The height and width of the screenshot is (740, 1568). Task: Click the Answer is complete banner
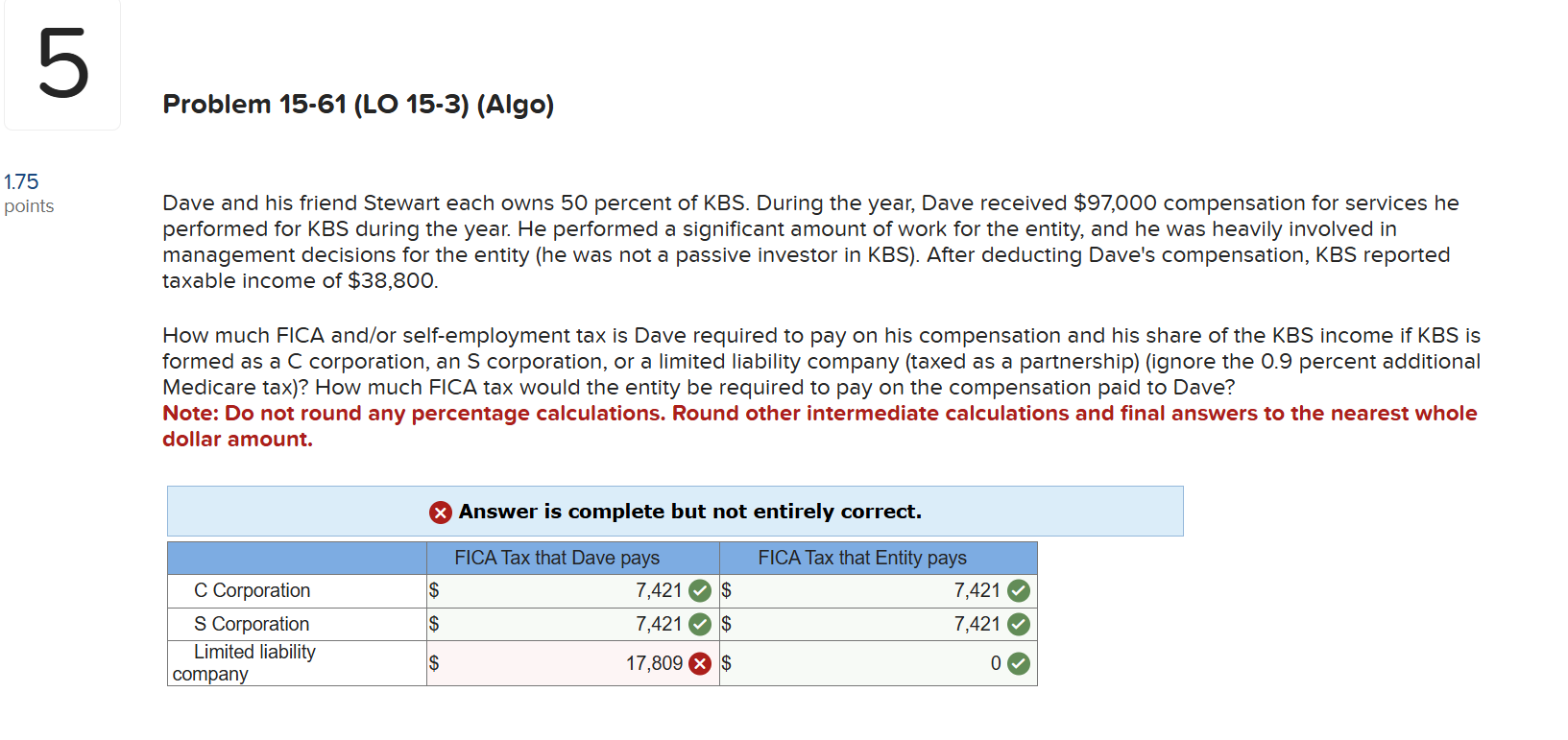(675, 512)
